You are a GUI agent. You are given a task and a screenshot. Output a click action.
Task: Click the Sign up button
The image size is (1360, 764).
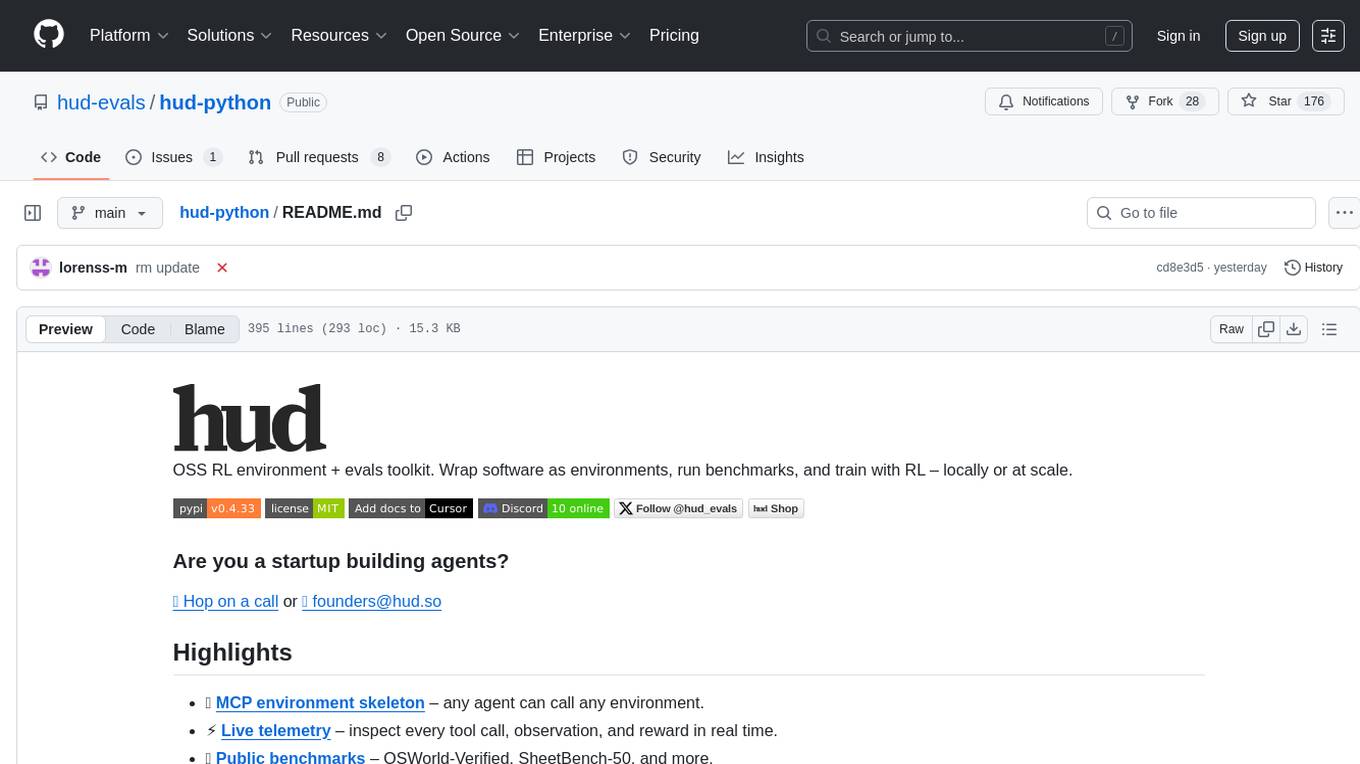[1262, 36]
